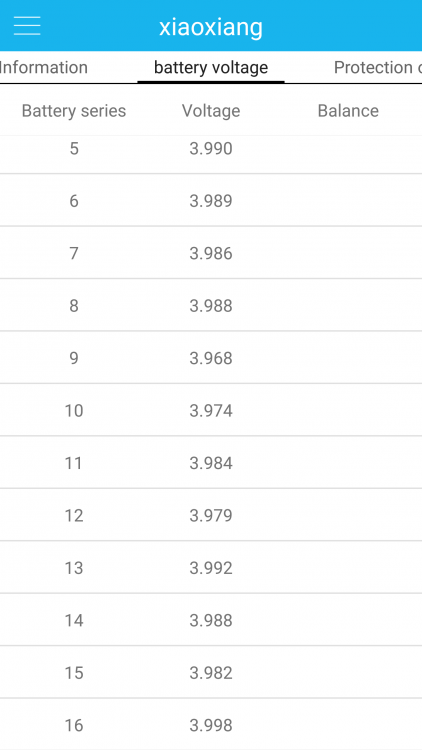Open the hamburger menu icon
The width and height of the screenshot is (422, 750).
point(27,26)
